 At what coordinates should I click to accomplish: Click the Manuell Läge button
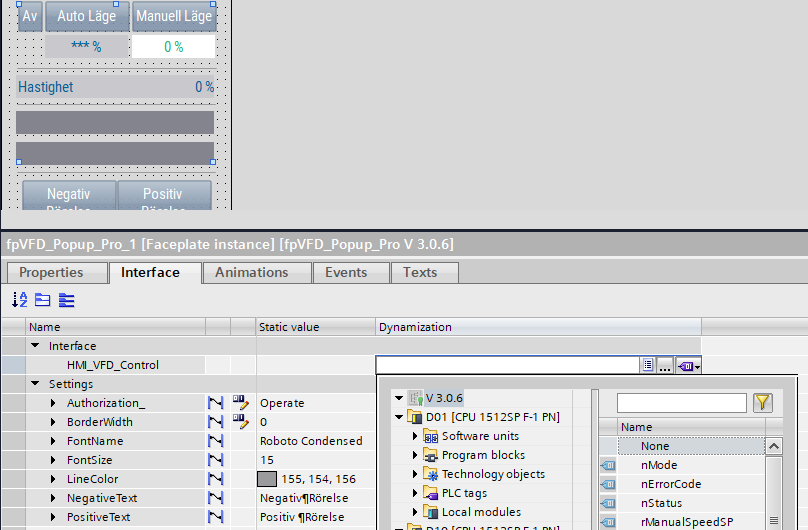coord(174,16)
